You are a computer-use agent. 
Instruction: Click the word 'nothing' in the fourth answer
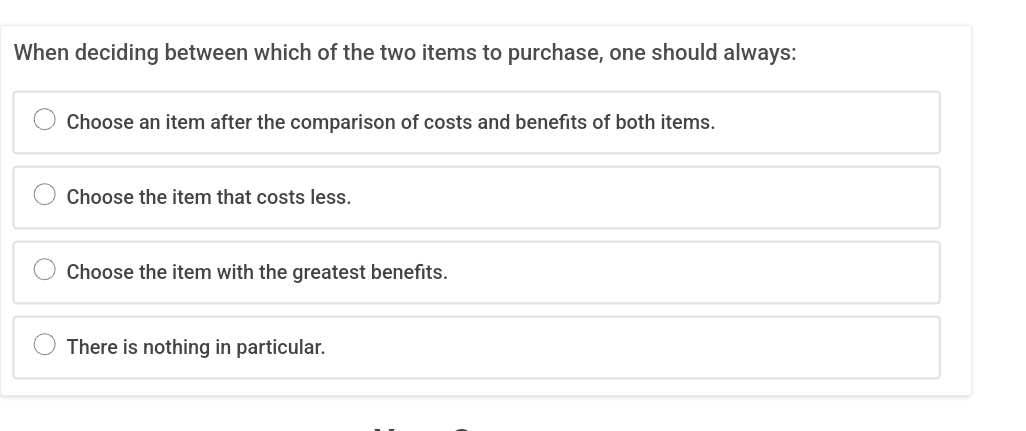coord(176,347)
